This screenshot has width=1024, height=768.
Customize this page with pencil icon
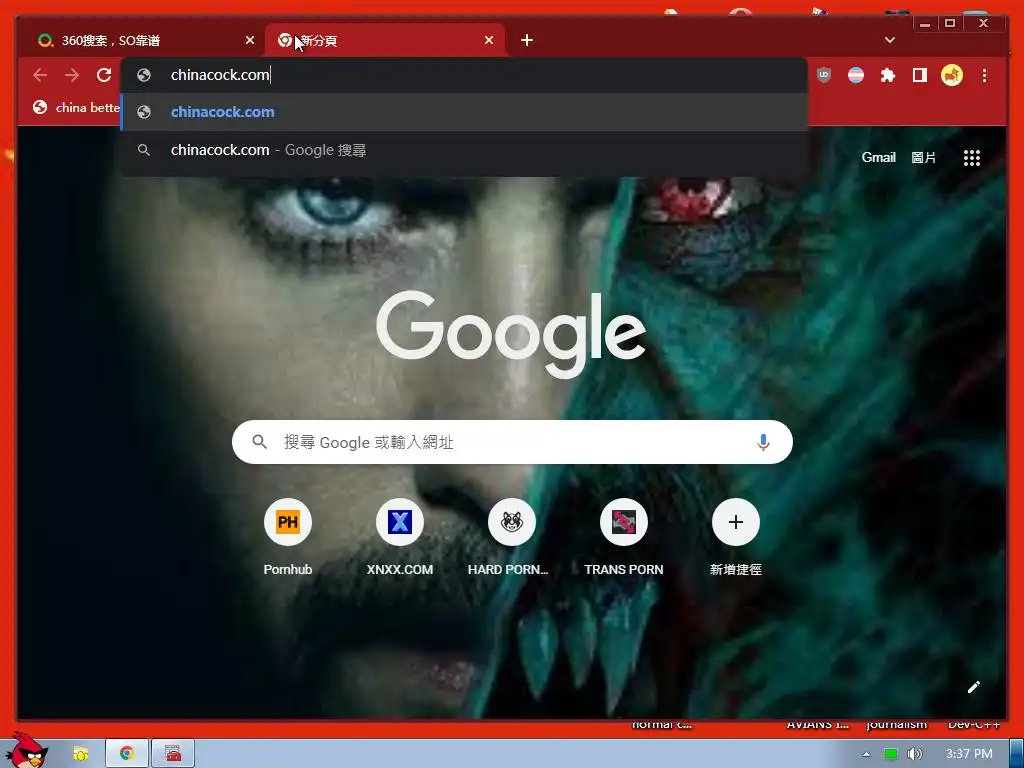974,686
